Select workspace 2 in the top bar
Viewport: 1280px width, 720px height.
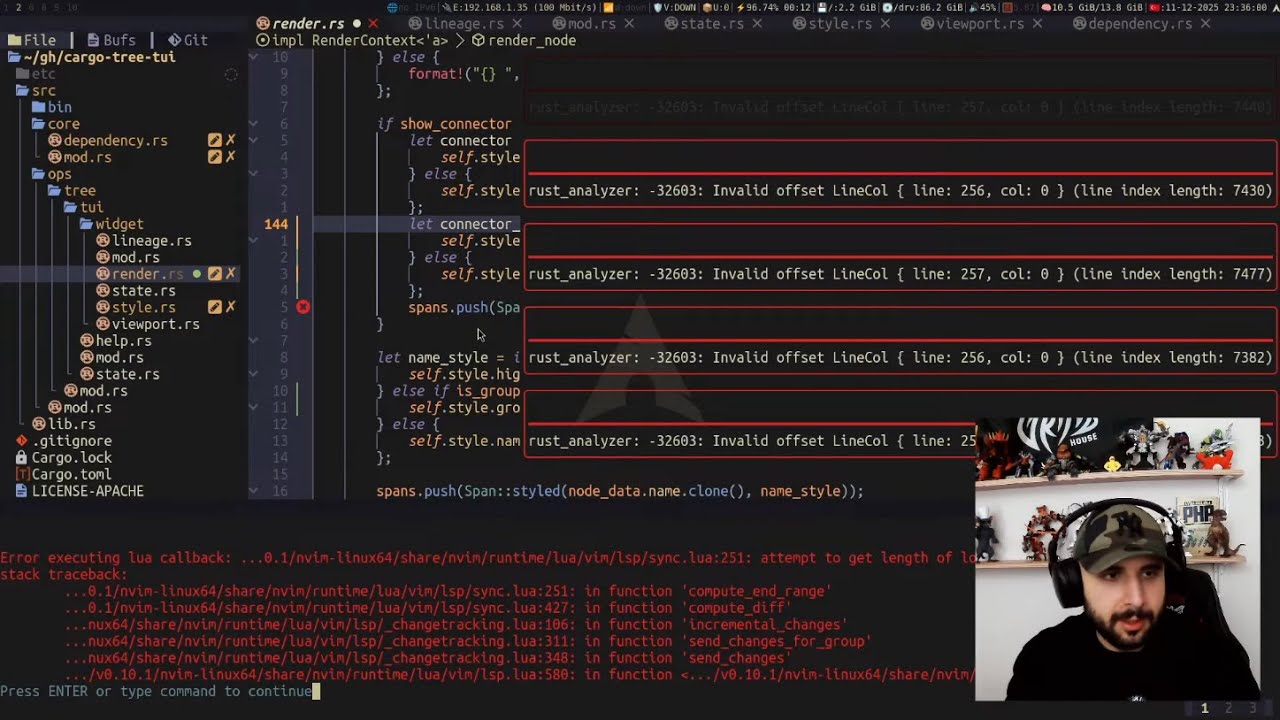coord(18,7)
